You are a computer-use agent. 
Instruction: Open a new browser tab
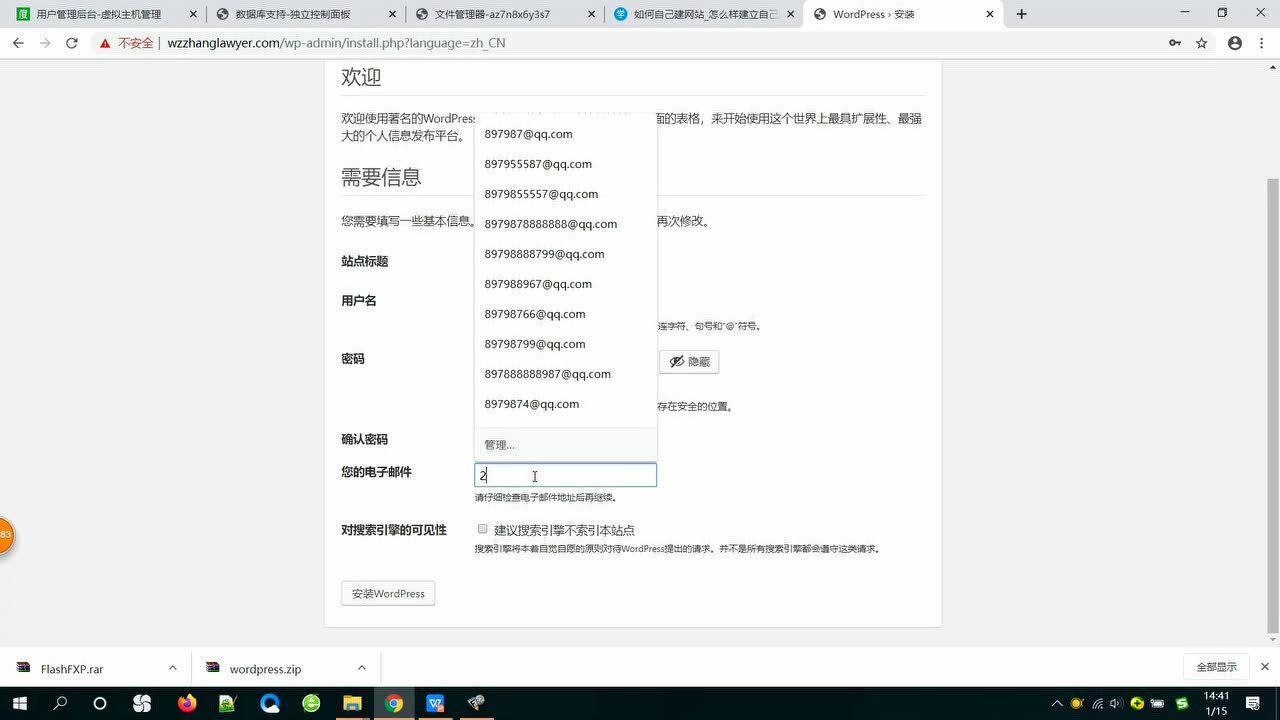1021,14
